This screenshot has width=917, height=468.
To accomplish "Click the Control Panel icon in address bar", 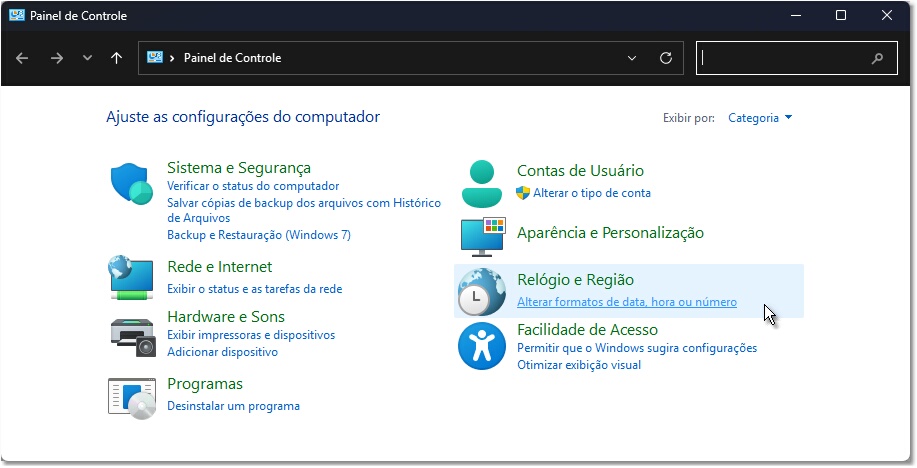I will 154,57.
